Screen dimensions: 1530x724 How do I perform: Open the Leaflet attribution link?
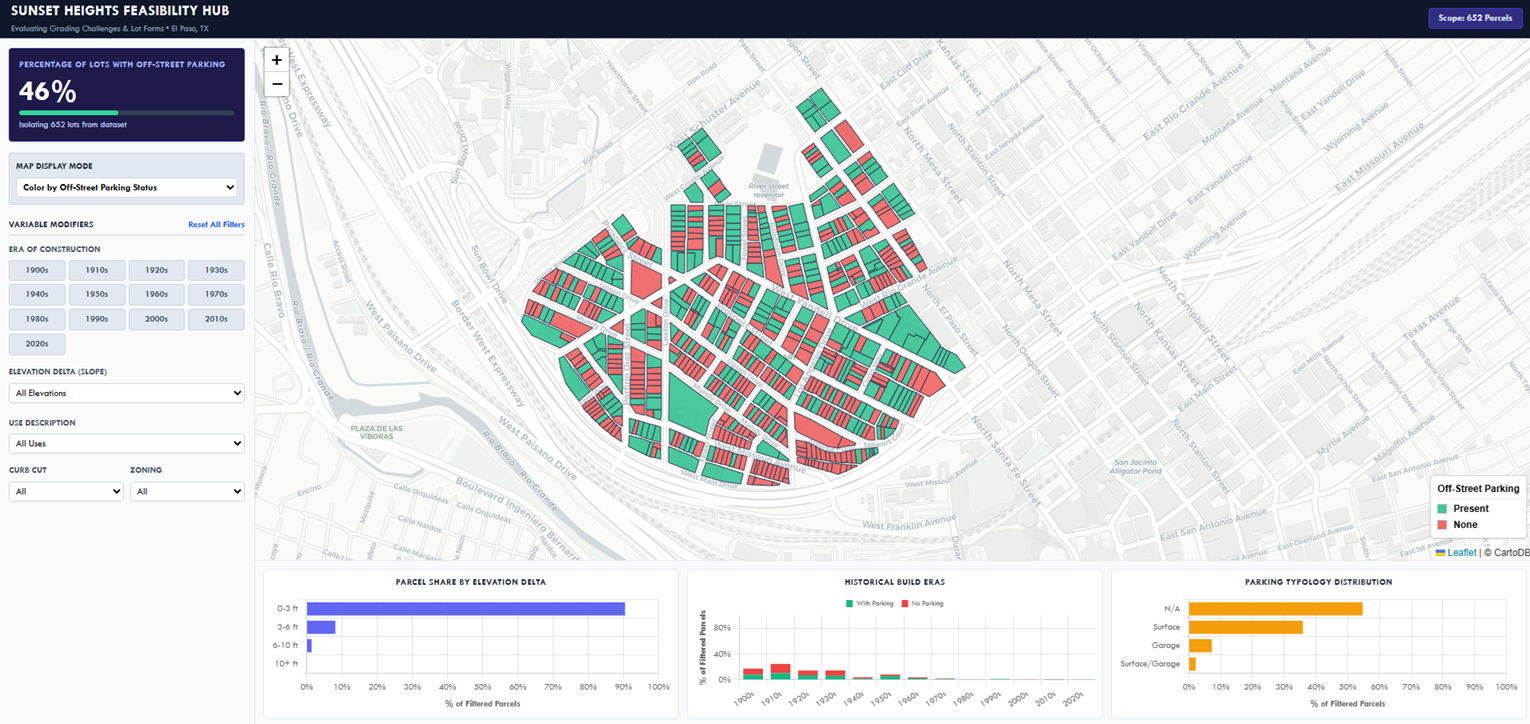pyautogui.click(x=1462, y=552)
